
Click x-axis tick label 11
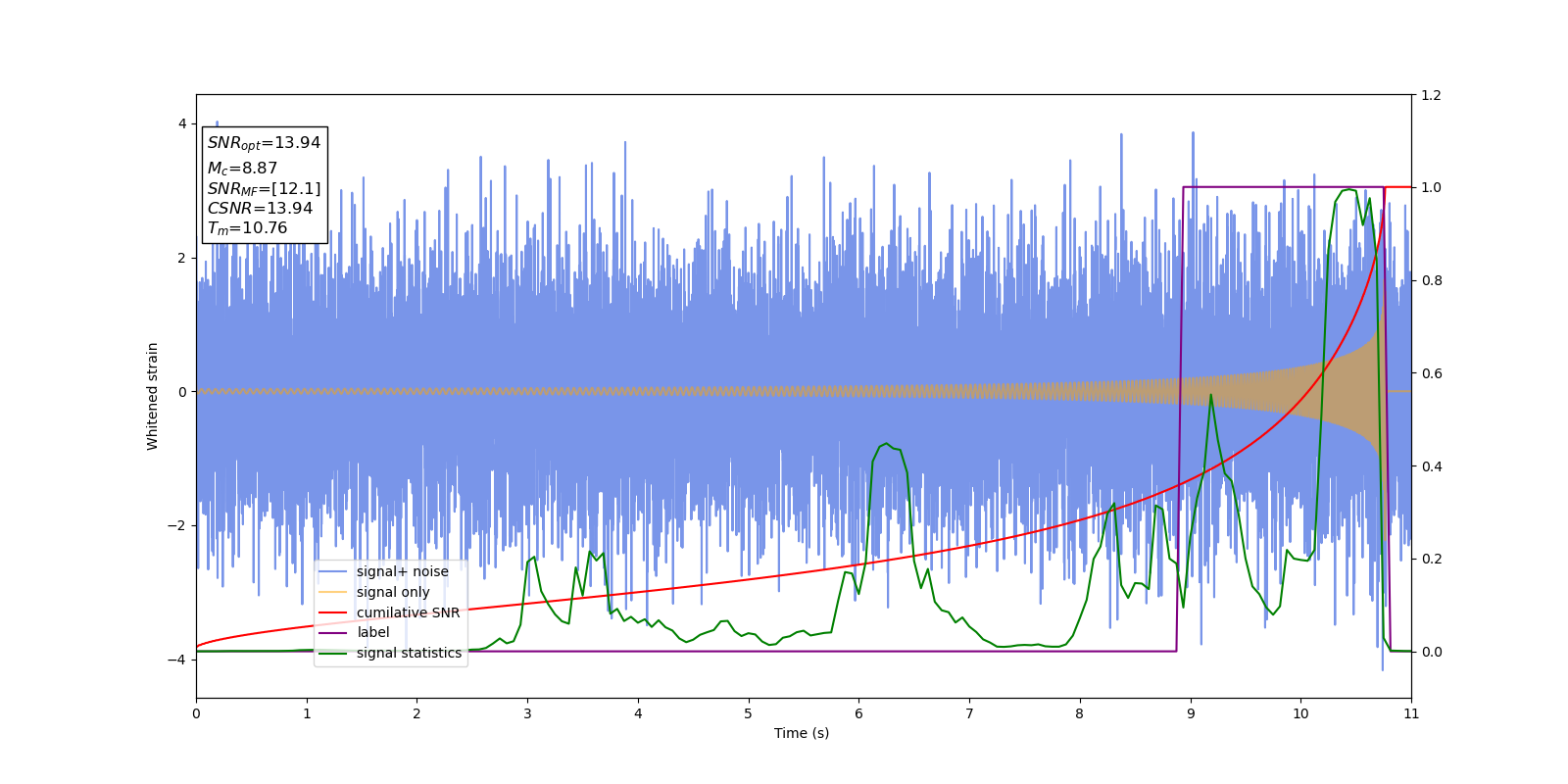click(1411, 713)
